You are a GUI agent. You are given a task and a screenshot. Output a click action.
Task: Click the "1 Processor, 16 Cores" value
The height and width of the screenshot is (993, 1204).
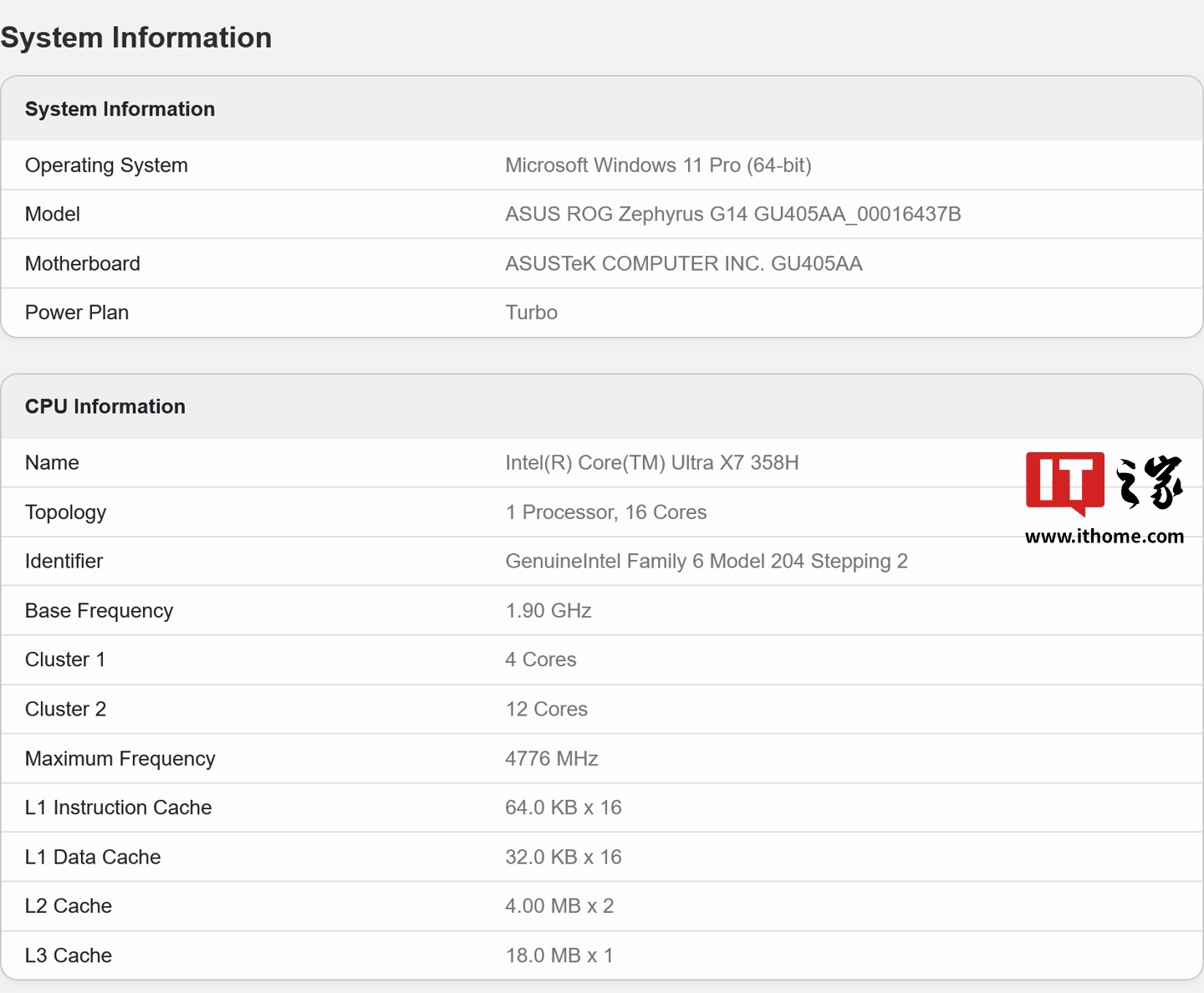tap(606, 512)
